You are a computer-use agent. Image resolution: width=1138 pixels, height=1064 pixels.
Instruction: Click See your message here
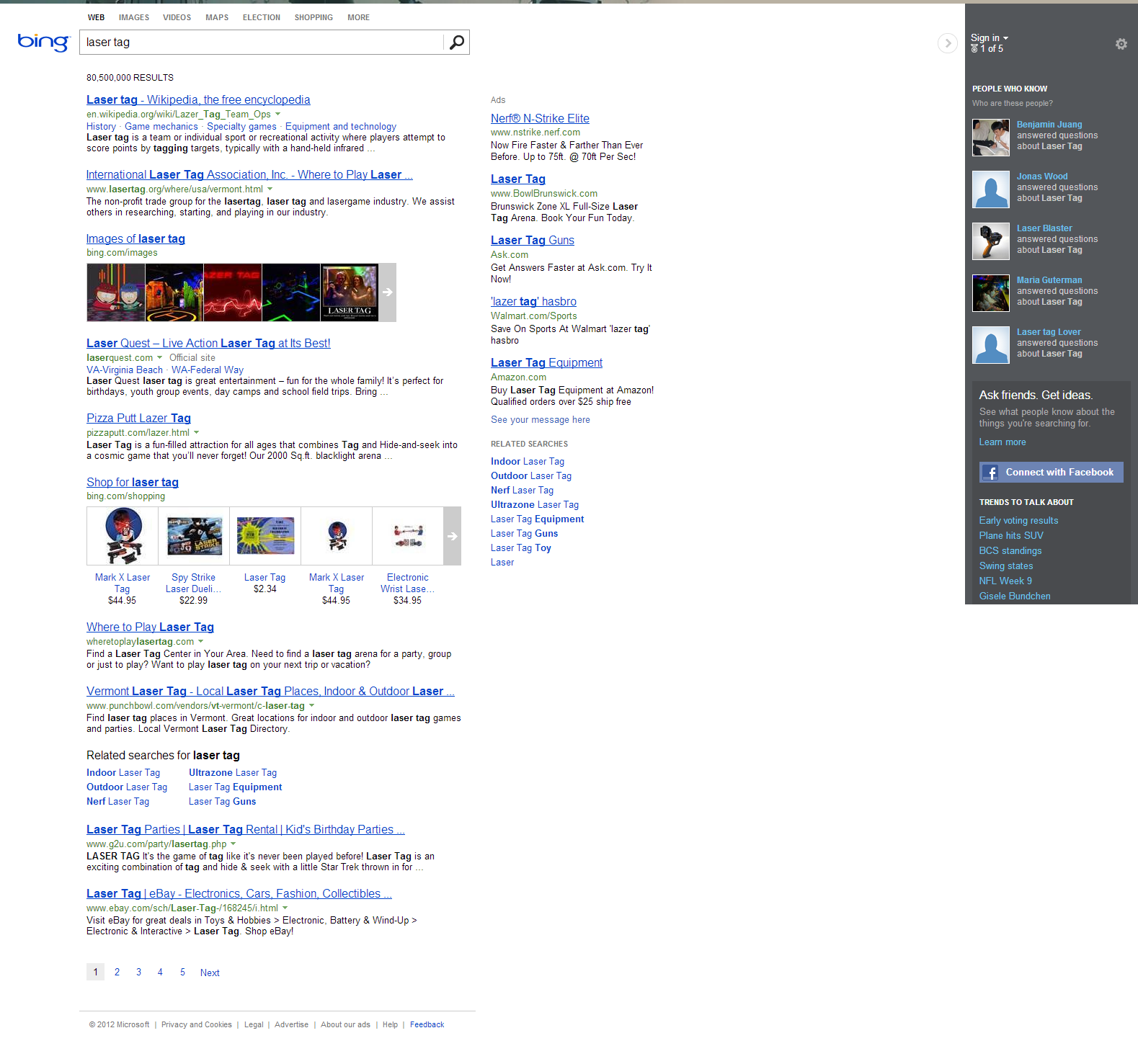541,419
